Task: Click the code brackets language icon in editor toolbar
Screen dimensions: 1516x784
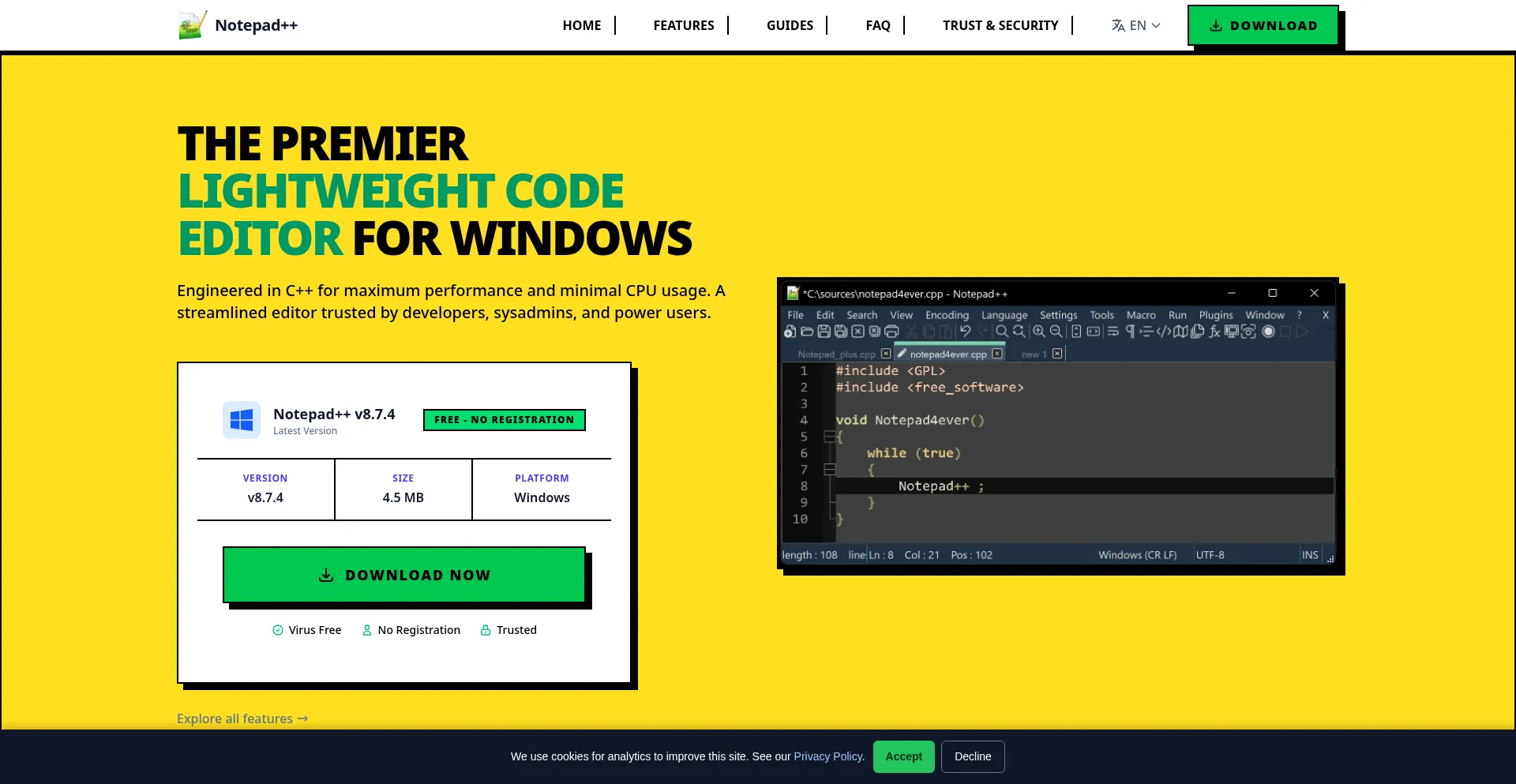Action: [x=1164, y=332]
